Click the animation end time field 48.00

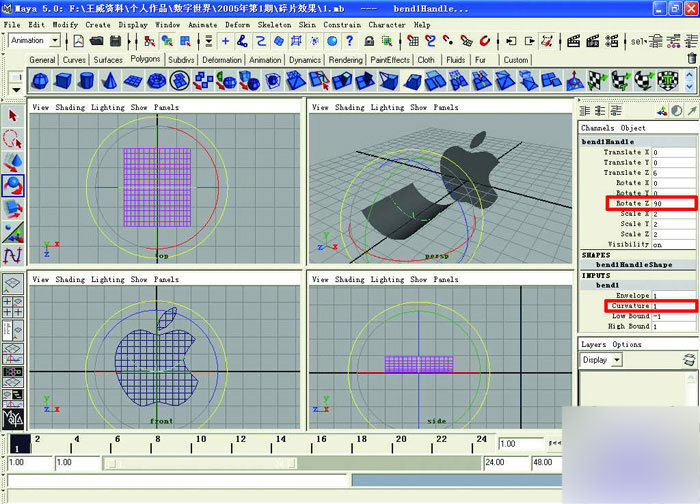tap(546, 462)
